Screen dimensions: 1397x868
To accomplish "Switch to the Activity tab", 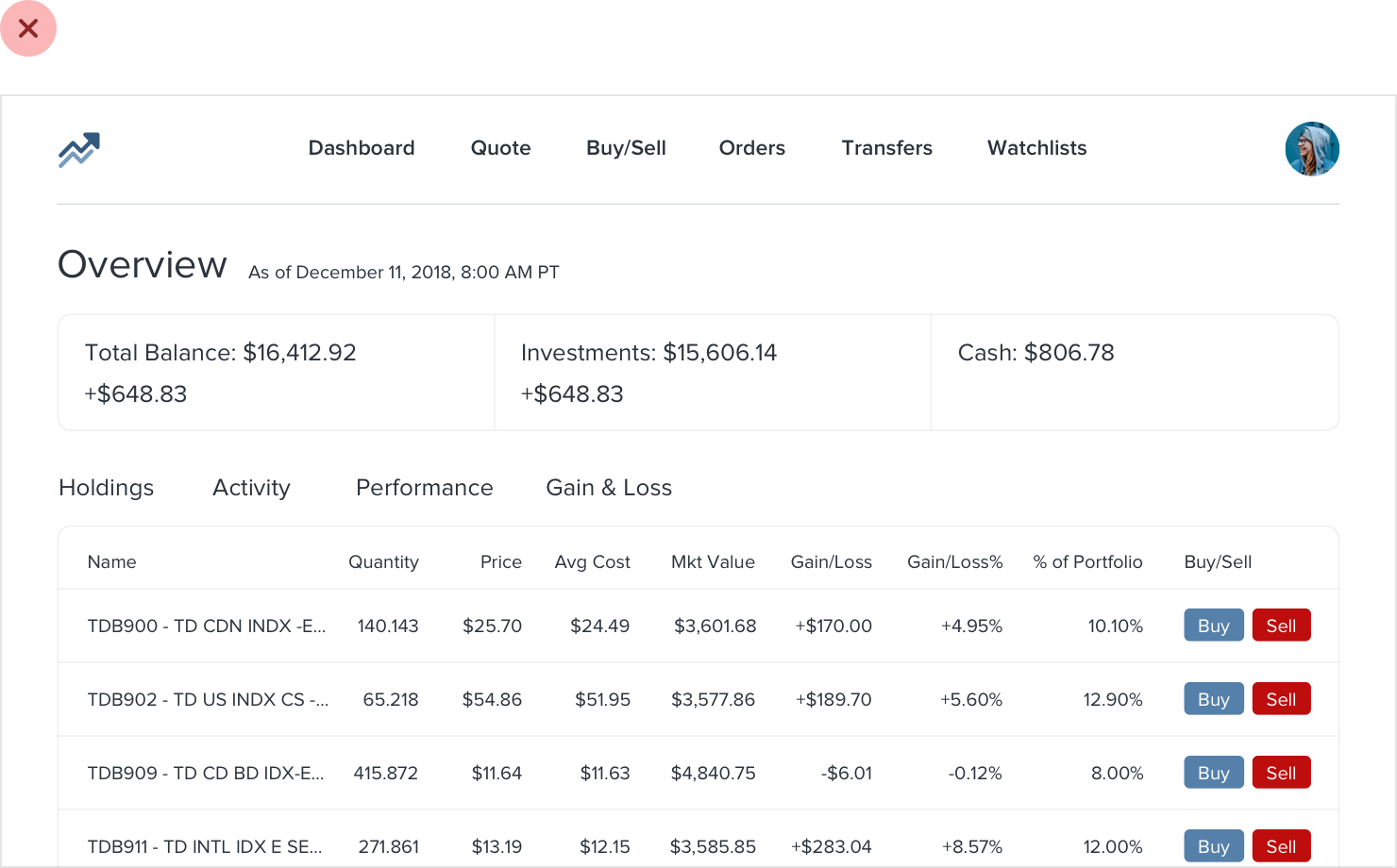I will click(251, 488).
